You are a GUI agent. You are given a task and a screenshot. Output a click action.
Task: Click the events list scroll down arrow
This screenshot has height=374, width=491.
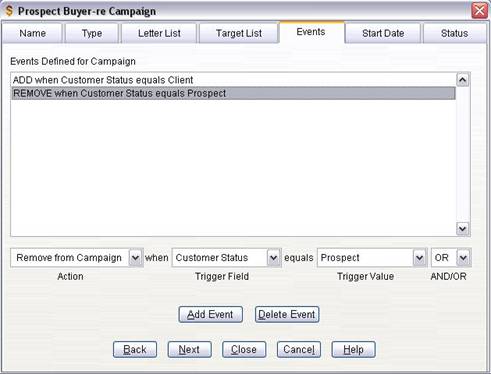click(463, 229)
